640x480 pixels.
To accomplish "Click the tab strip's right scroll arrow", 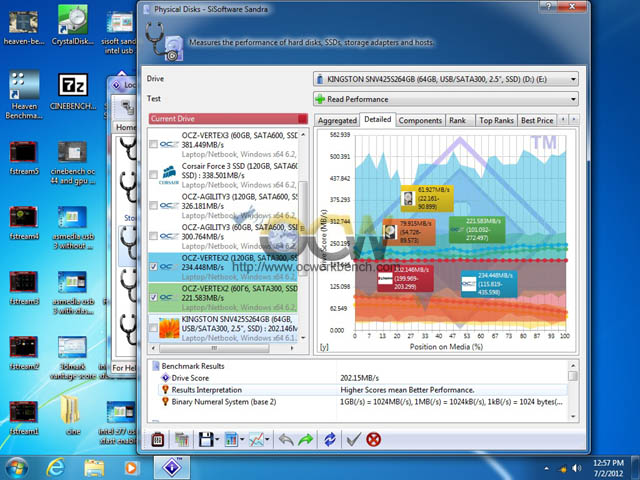I will pyautogui.click(x=574, y=120).
